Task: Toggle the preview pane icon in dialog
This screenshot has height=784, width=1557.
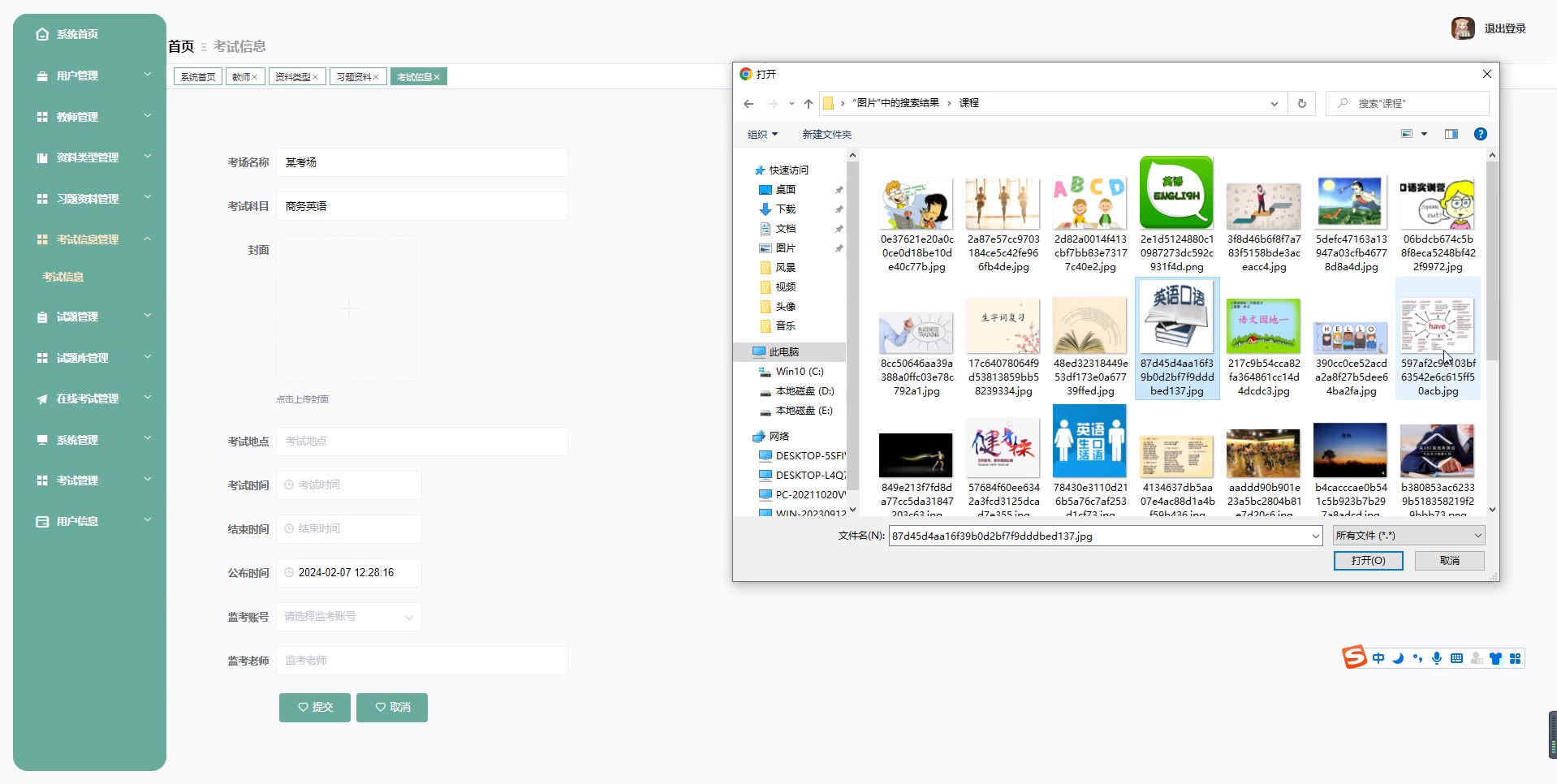Action: point(1451,134)
